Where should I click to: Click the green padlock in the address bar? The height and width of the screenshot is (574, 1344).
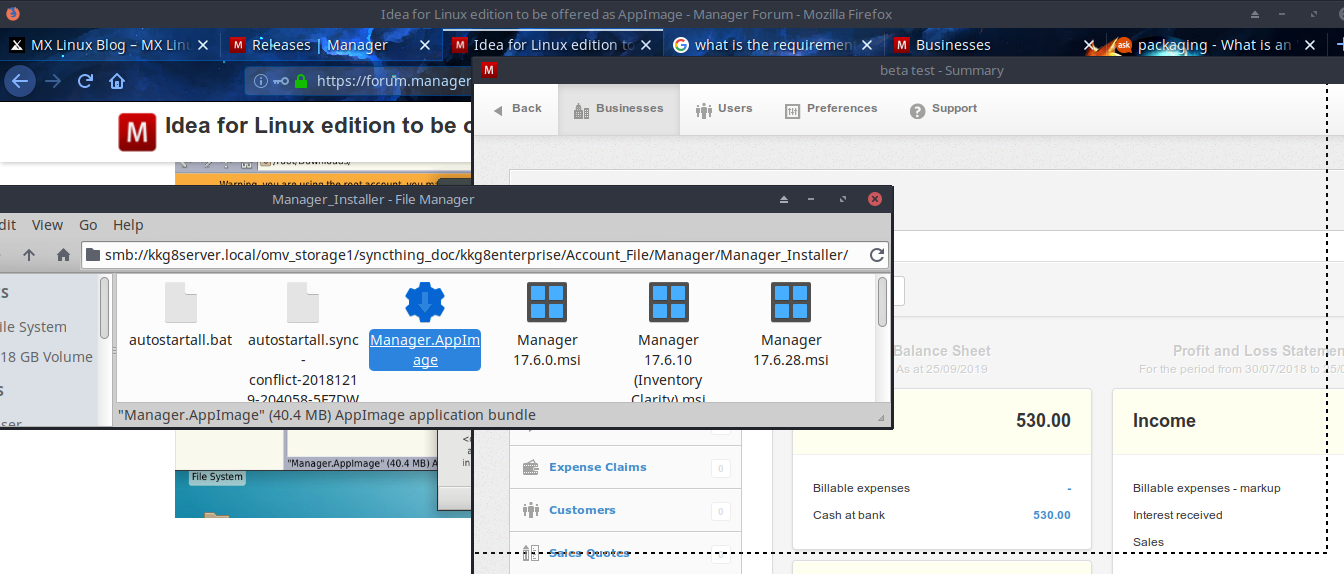click(301, 81)
